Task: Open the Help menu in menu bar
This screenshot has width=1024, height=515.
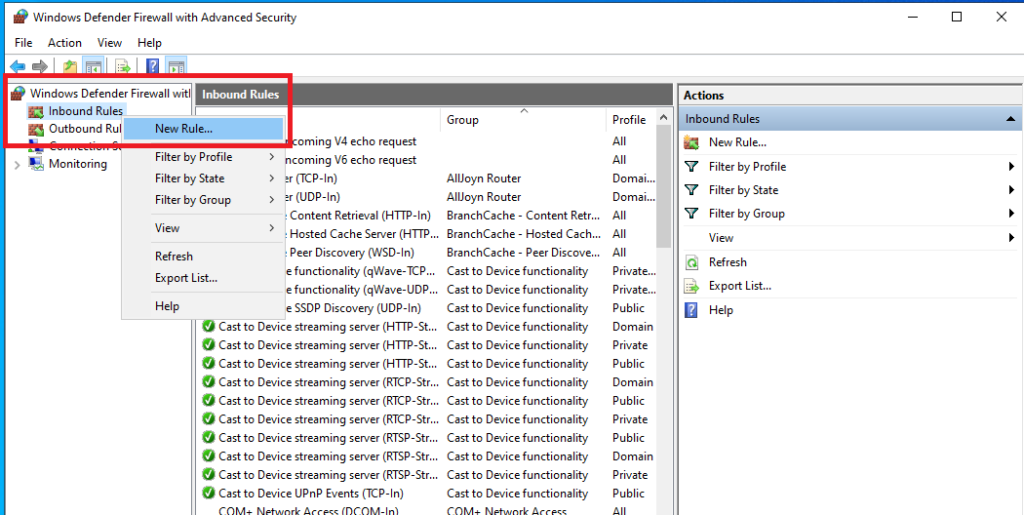Action: (x=150, y=42)
